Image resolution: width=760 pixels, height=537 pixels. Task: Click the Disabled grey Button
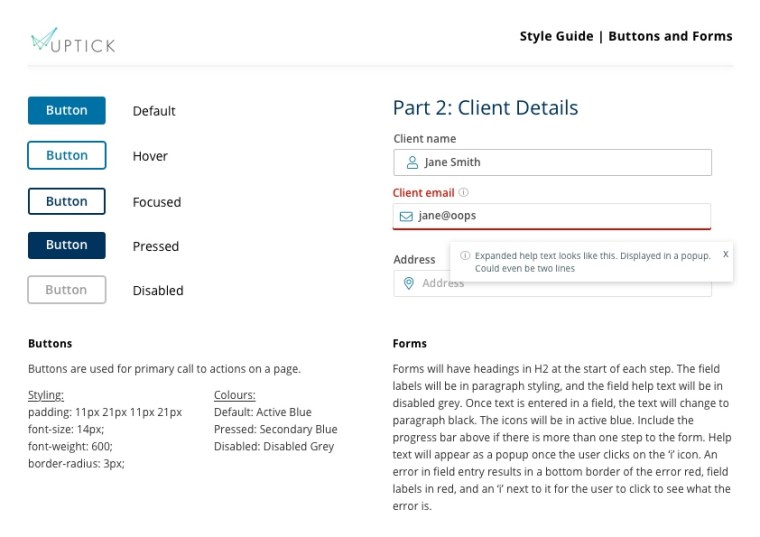67,290
